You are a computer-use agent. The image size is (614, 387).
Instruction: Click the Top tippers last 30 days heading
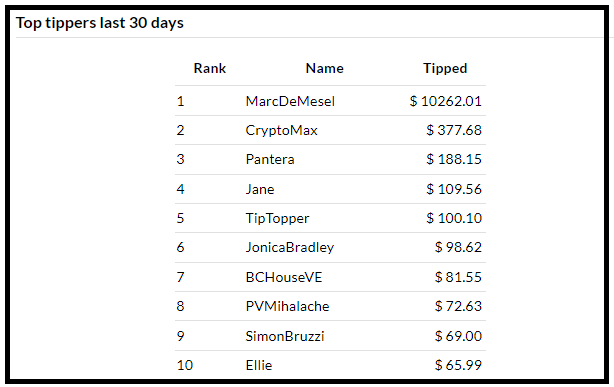(x=99, y=23)
